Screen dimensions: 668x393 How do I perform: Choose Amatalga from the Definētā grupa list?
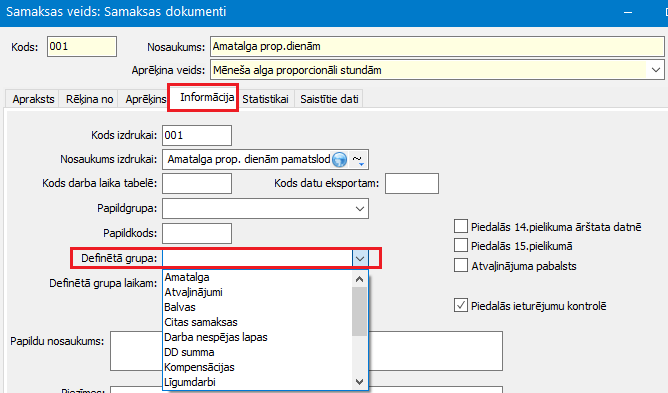258,277
